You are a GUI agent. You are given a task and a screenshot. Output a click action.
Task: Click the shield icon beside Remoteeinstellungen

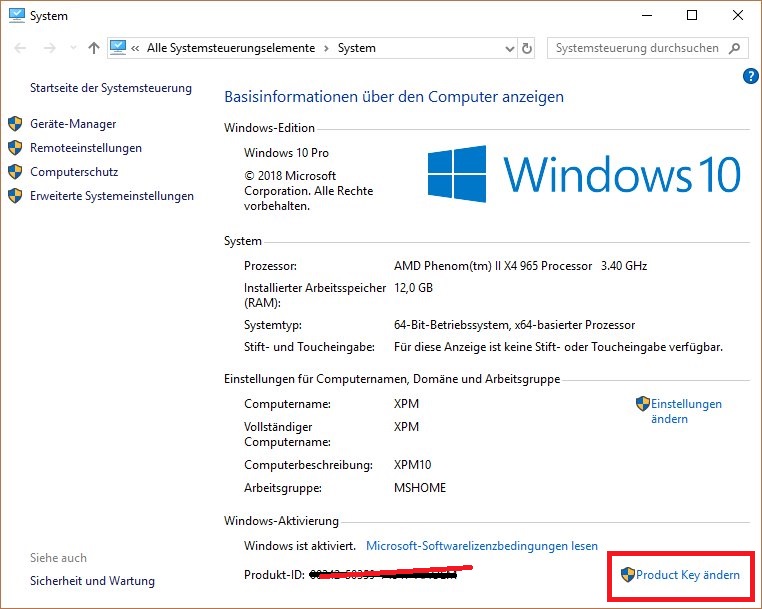15,148
